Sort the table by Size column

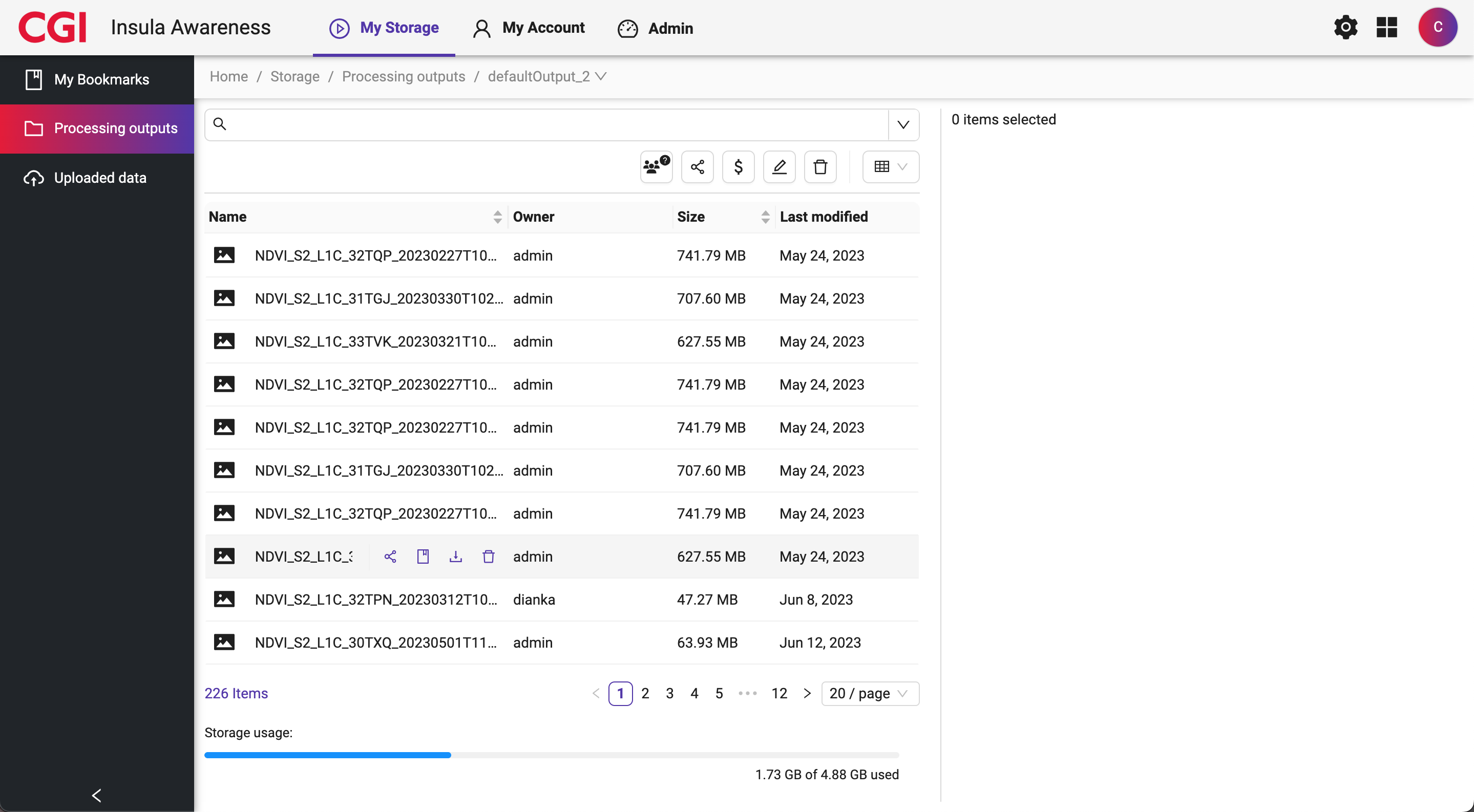(x=765, y=217)
